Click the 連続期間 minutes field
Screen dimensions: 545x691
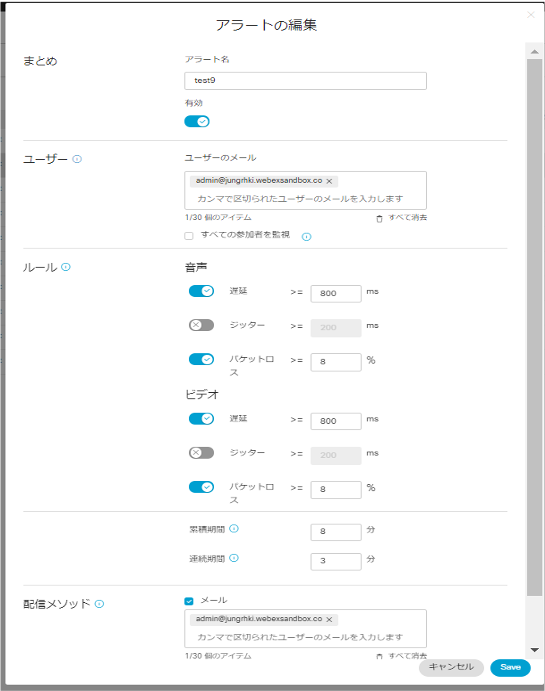(336, 561)
